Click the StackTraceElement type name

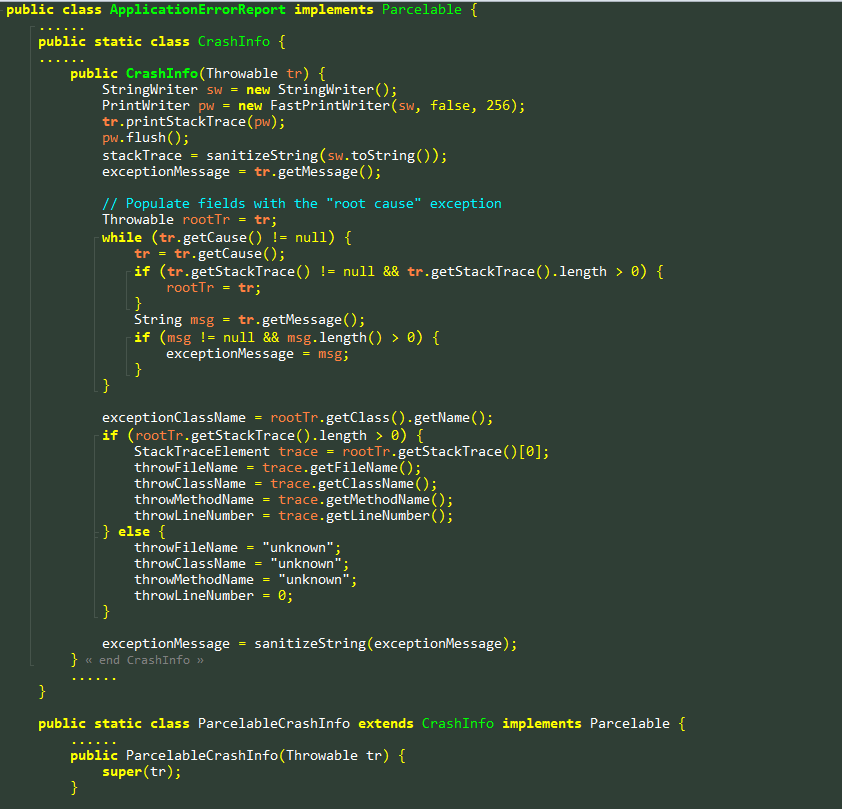[x=202, y=451]
